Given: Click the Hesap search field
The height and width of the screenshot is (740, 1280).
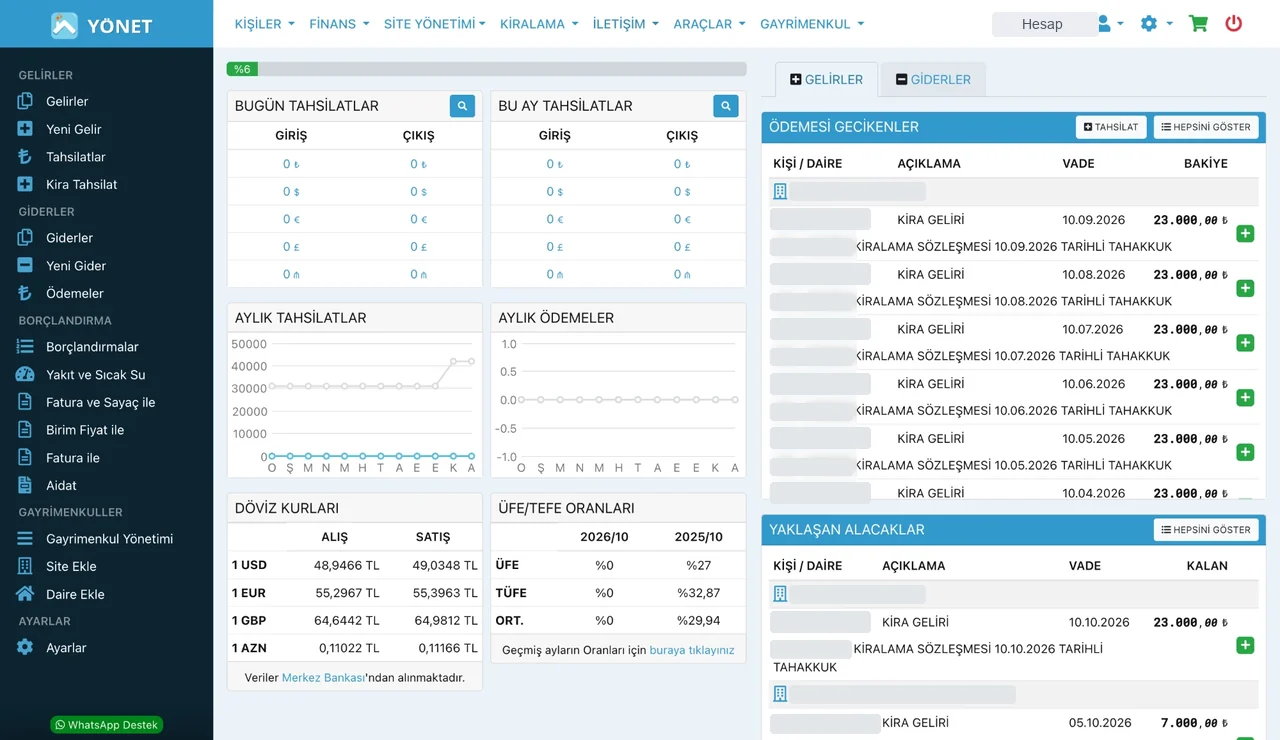Looking at the screenshot, I should click(x=1042, y=24).
